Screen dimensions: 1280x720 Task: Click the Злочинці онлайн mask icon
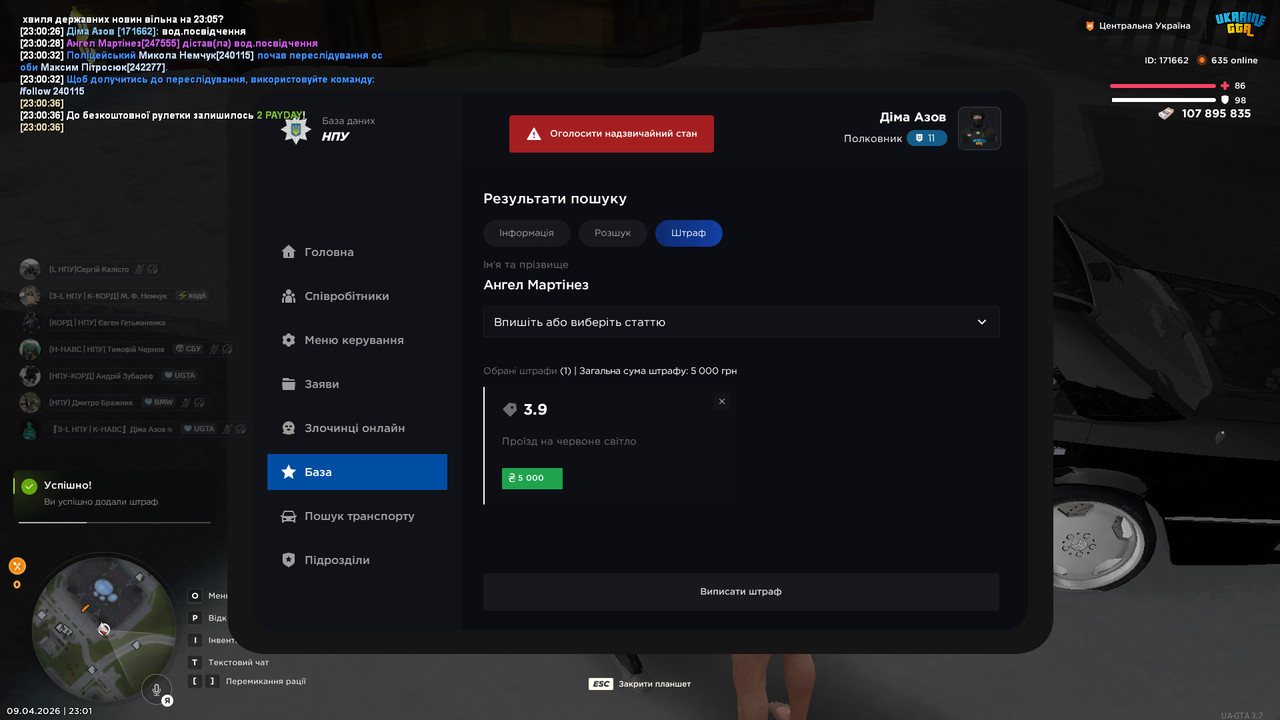click(x=289, y=428)
